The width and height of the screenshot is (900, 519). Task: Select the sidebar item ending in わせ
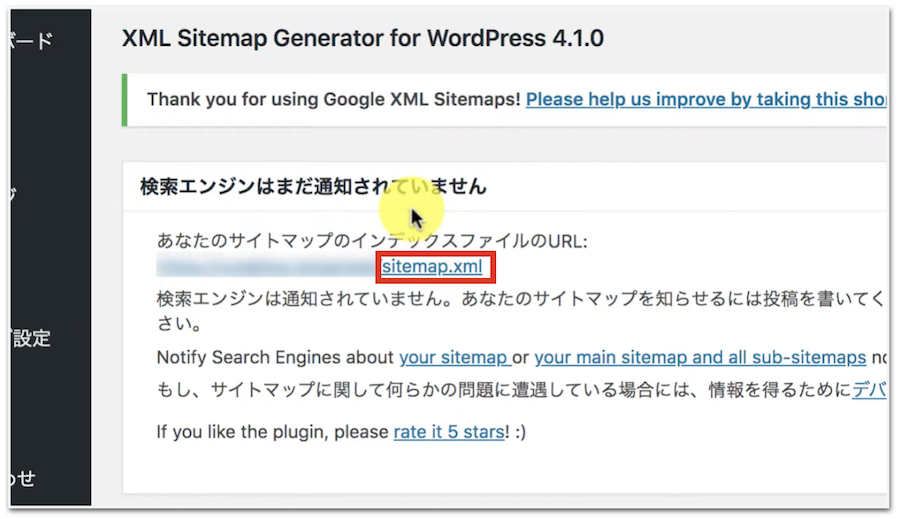point(18,478)
